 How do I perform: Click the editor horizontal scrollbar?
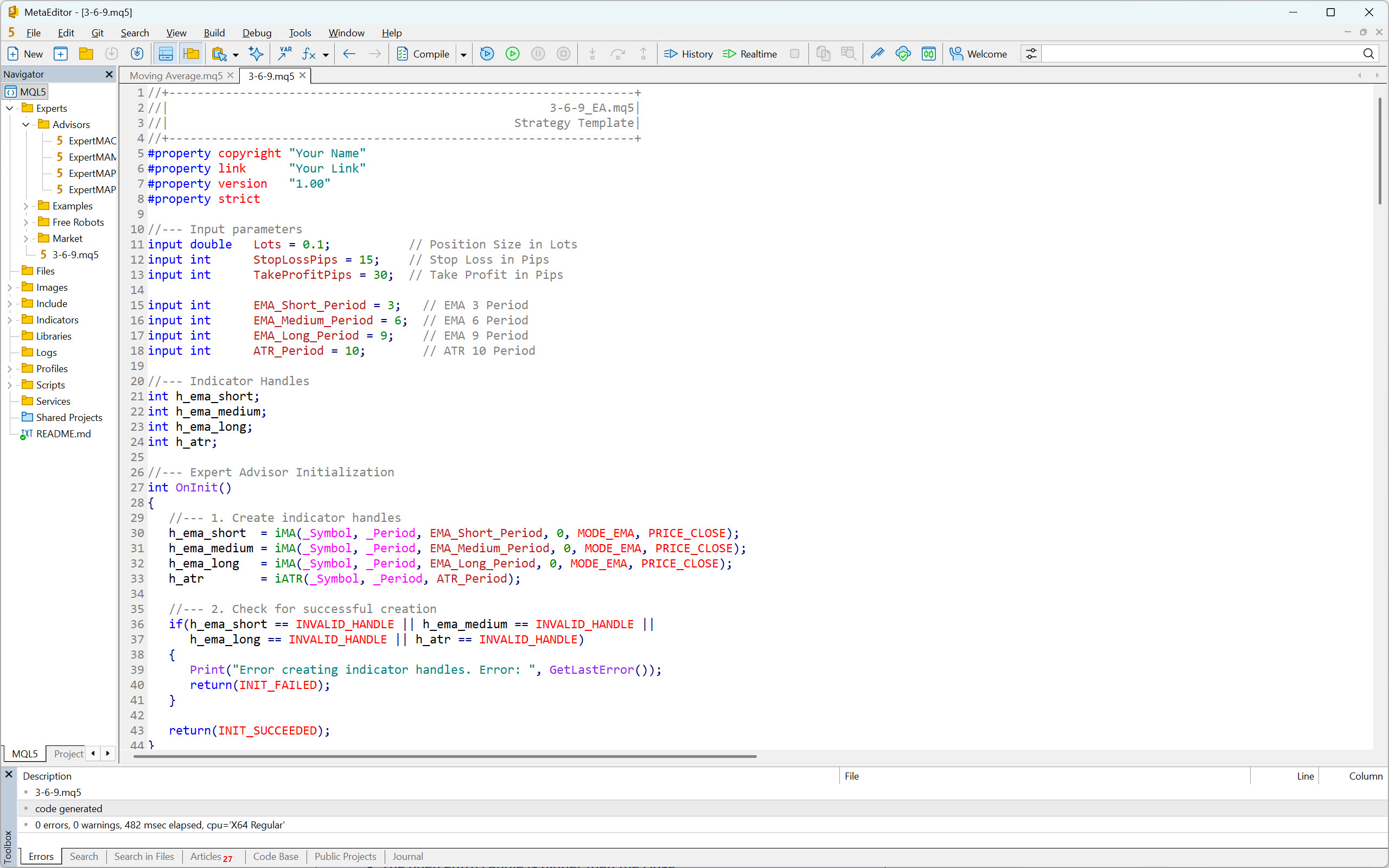coord(445,756)
